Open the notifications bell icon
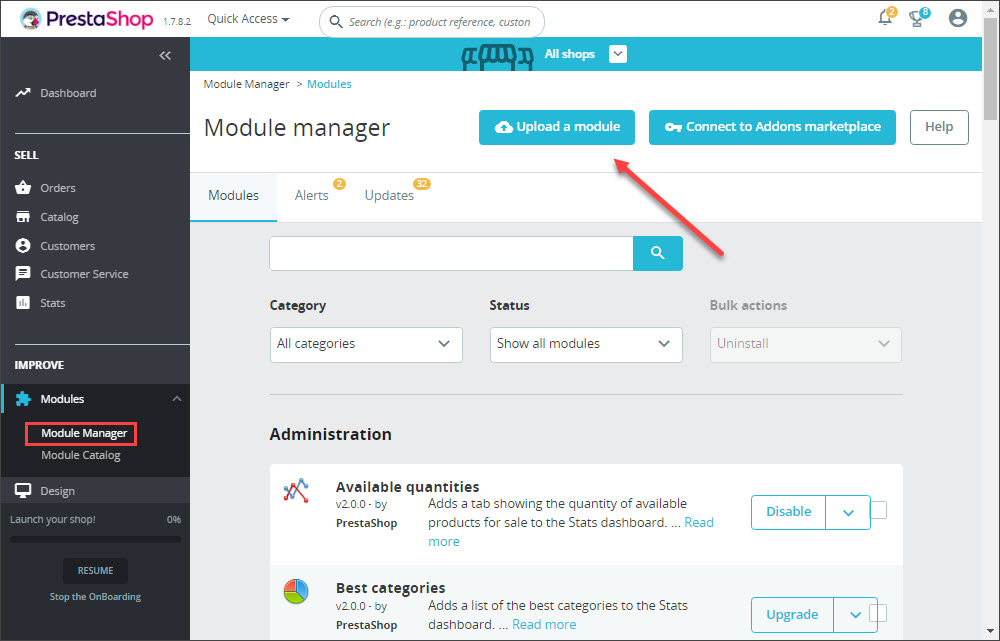This screenshot has width=1000, height=641. coord(885,18)
